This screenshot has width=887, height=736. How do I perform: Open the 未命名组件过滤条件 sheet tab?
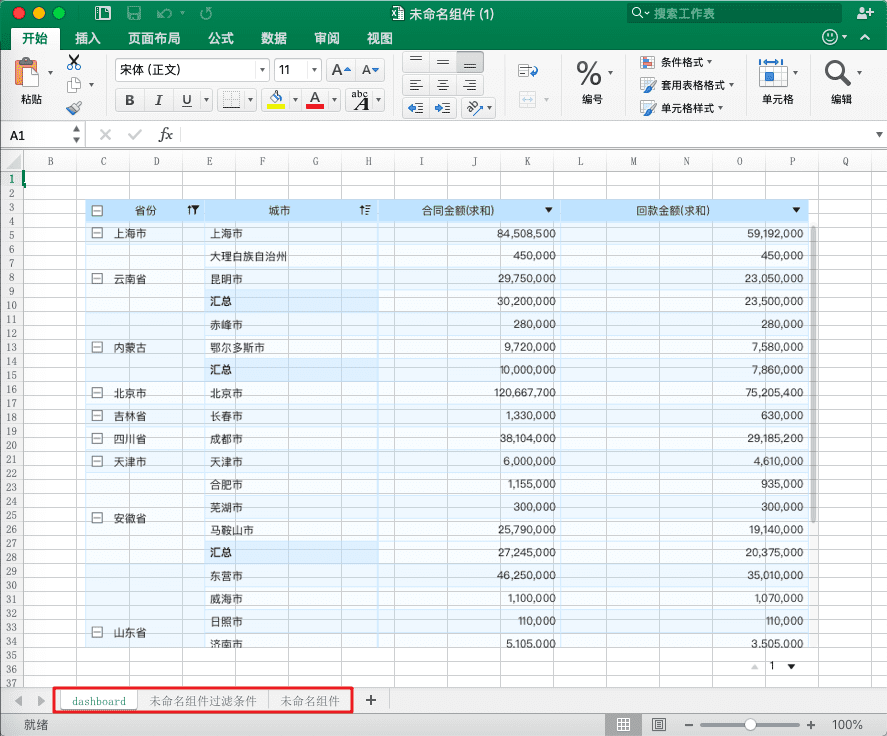click(x=203, y=701)
